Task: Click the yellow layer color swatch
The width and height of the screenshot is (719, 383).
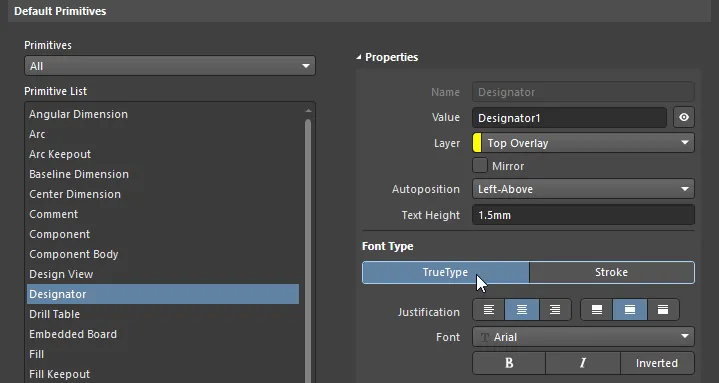Action: point(477,143)
